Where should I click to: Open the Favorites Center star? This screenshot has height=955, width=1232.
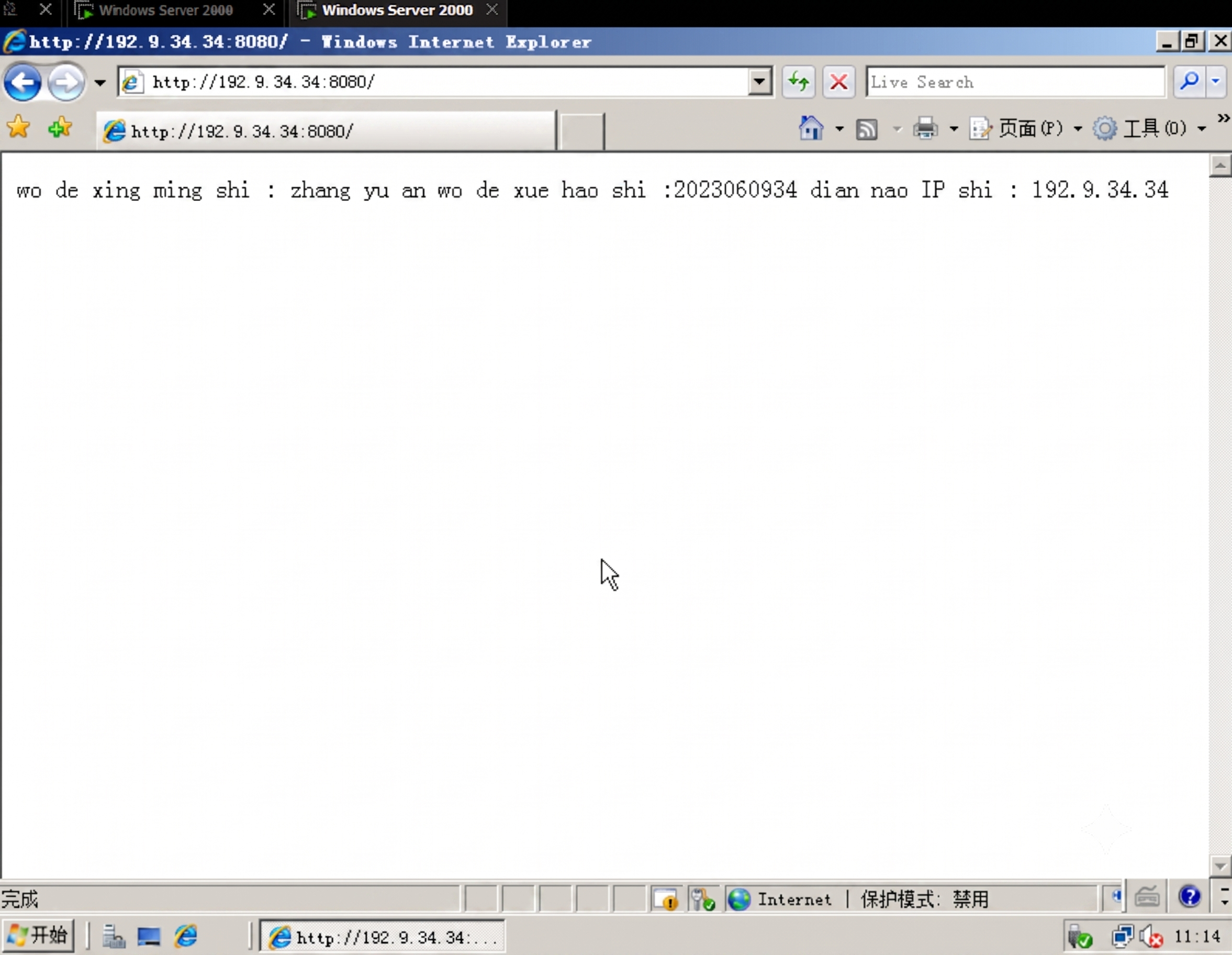pos(19,128)
